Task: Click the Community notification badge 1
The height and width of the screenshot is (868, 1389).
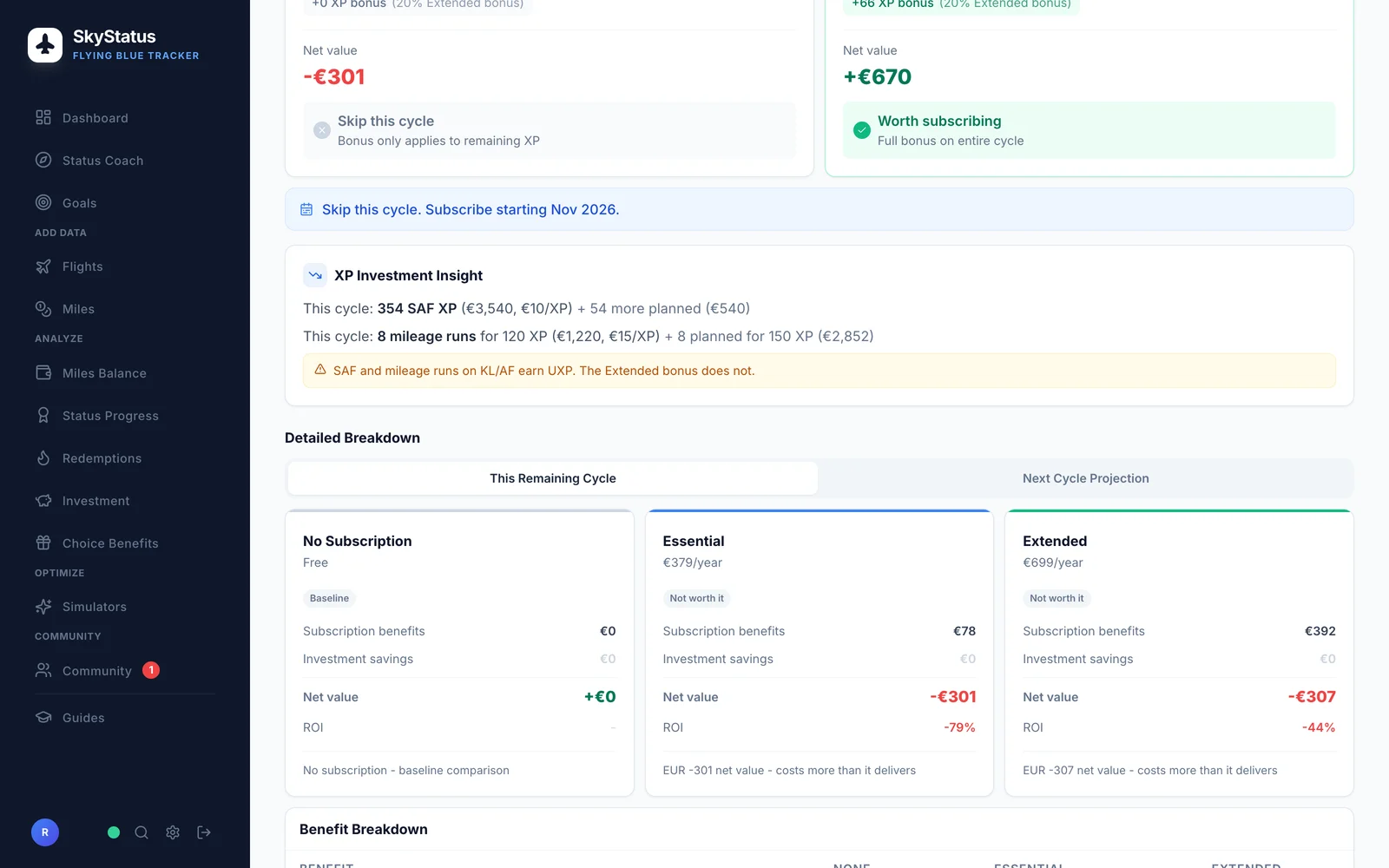Action: tap(151, 670)
